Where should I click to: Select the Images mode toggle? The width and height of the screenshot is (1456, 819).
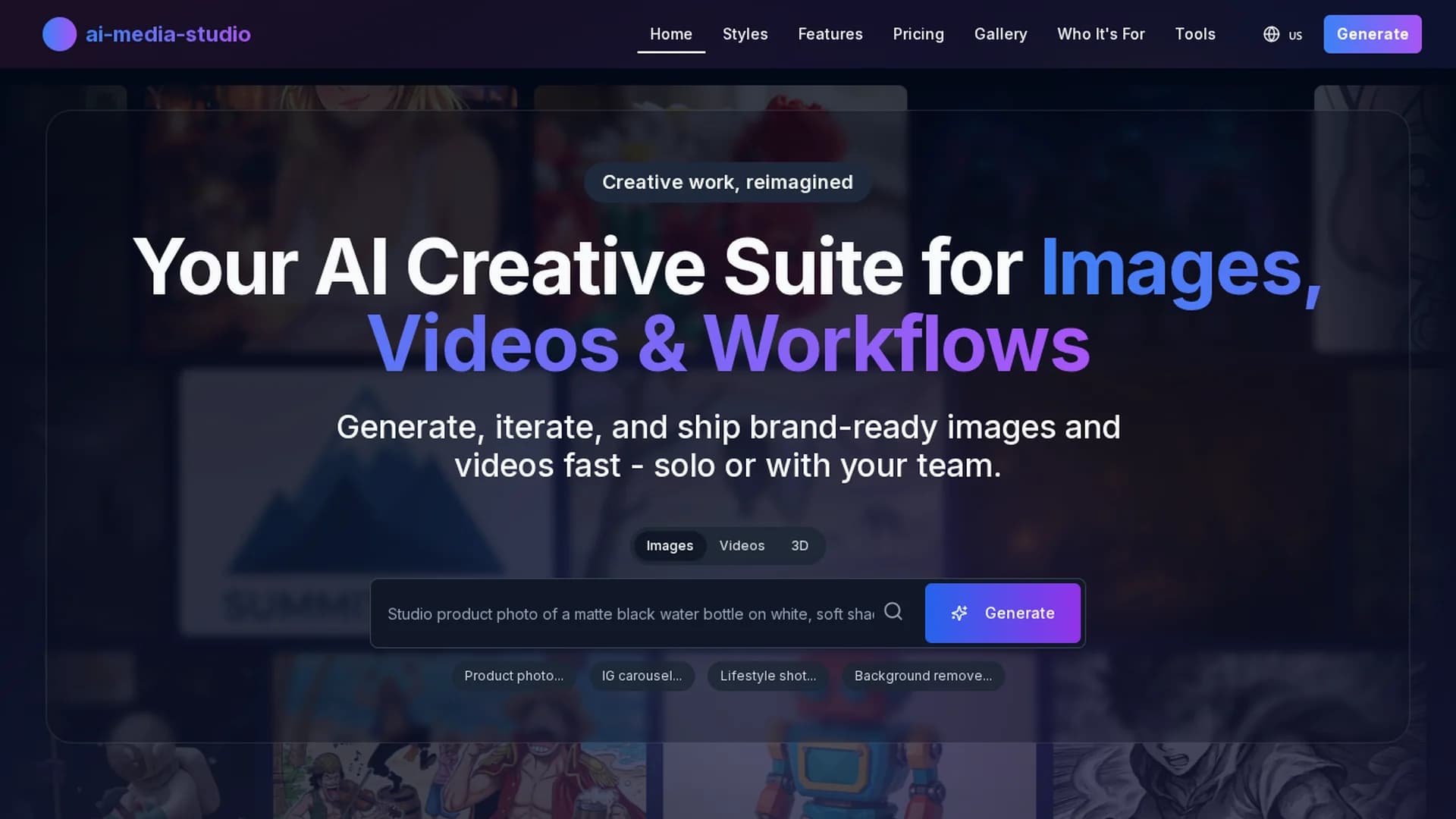(x=670, y=546)
